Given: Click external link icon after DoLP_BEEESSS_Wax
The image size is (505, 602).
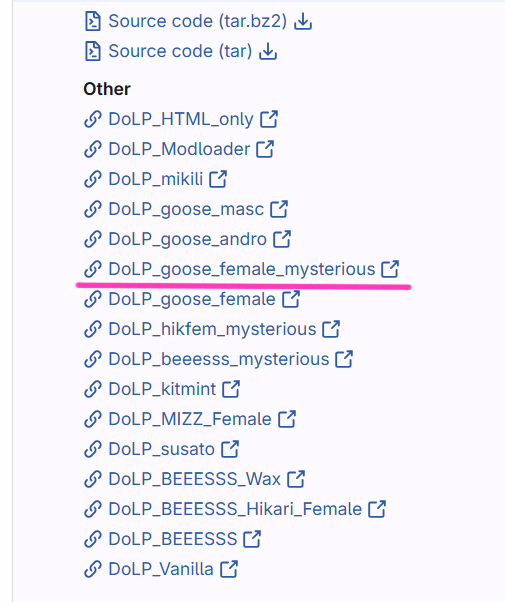Looking at the screenshot, I should 296,479.
